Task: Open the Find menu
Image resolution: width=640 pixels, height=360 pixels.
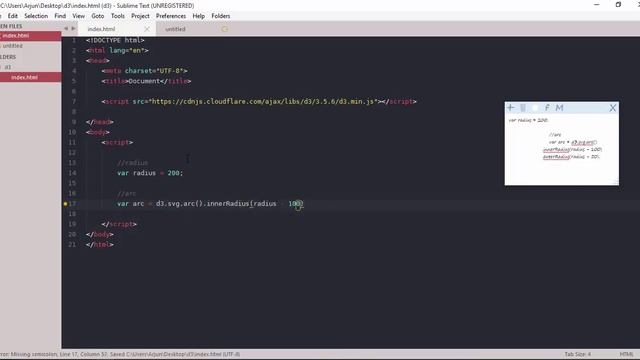Action: (x=60, y=16)
